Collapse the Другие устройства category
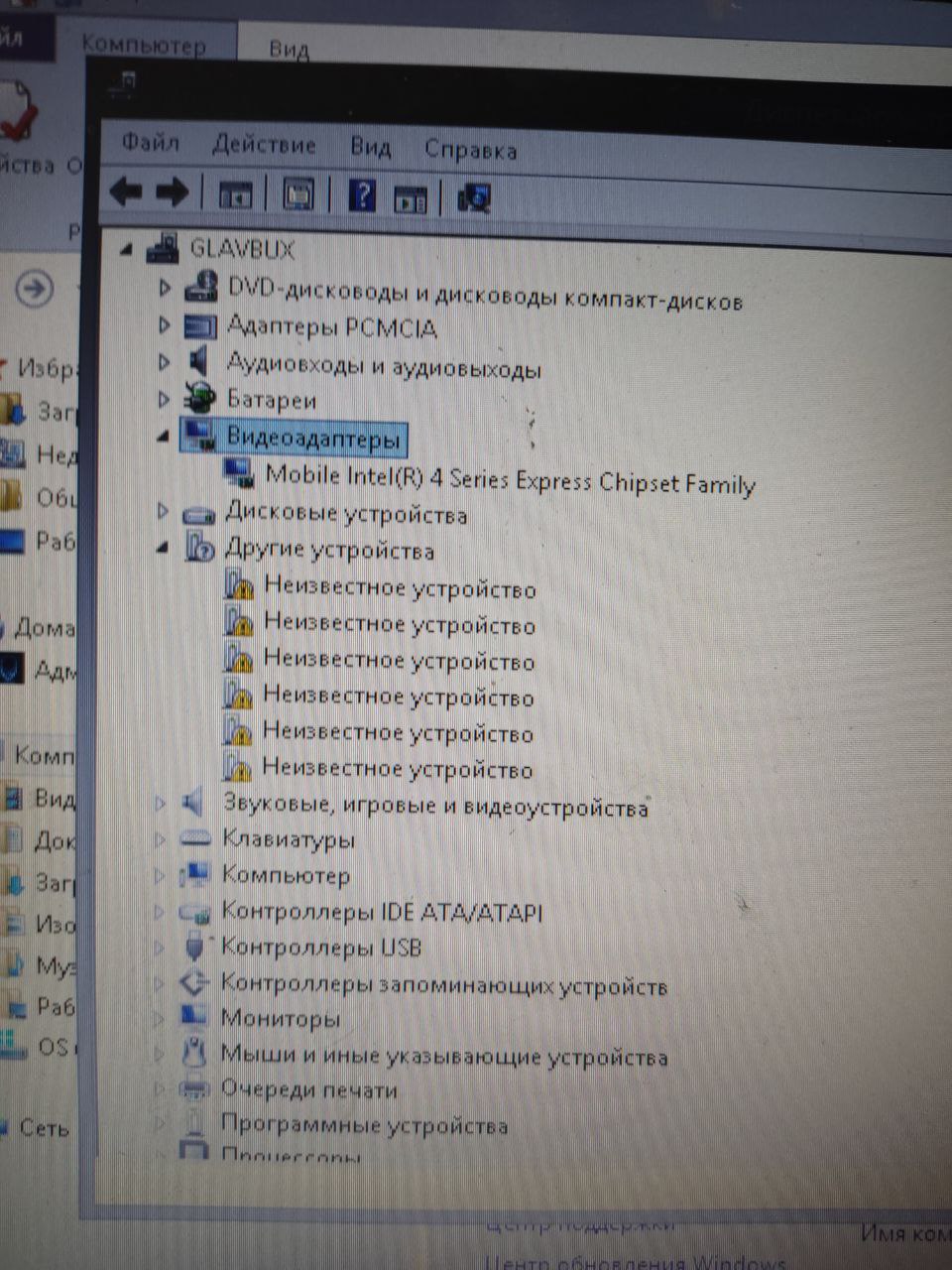Viewport: 952px width, 1270px height. tap(163, 548)
